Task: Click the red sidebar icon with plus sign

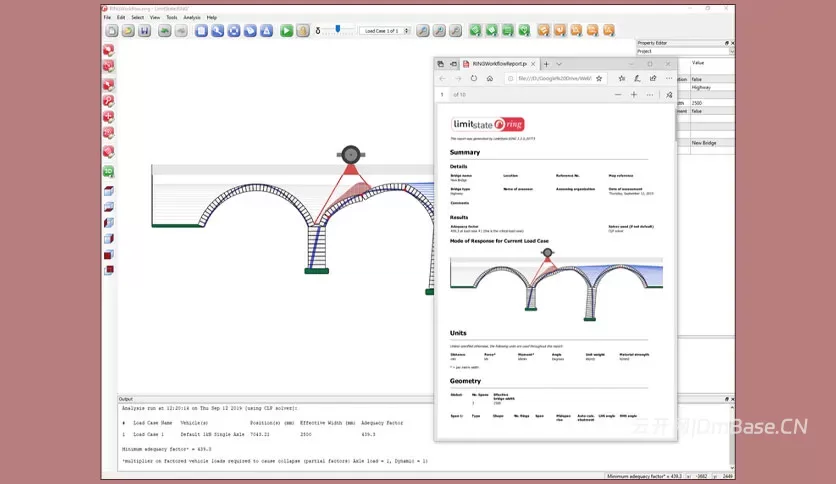Action: [109, 117]
